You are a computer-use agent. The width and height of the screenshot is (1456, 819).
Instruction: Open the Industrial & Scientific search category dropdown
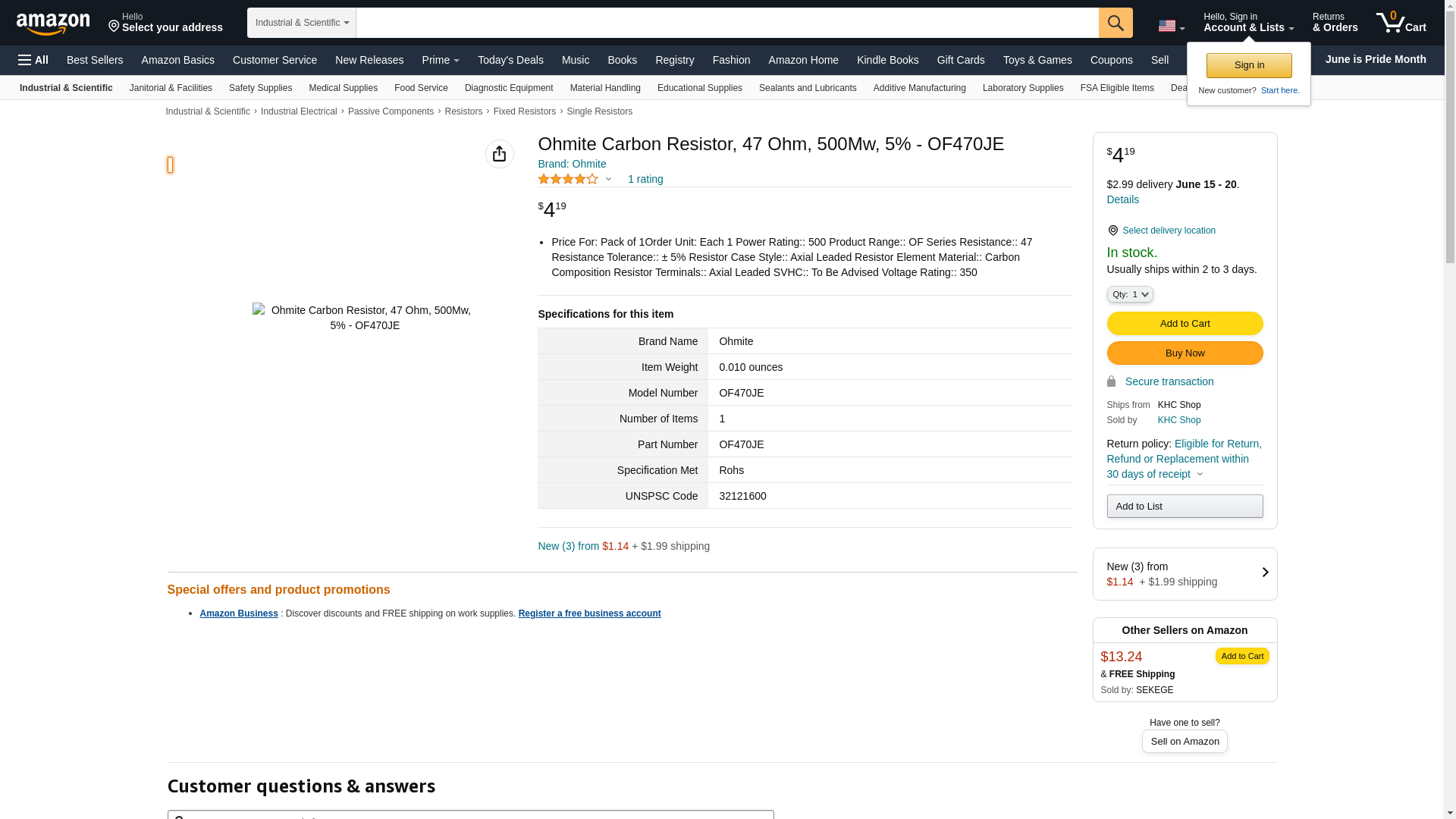[x=302, y=23]
